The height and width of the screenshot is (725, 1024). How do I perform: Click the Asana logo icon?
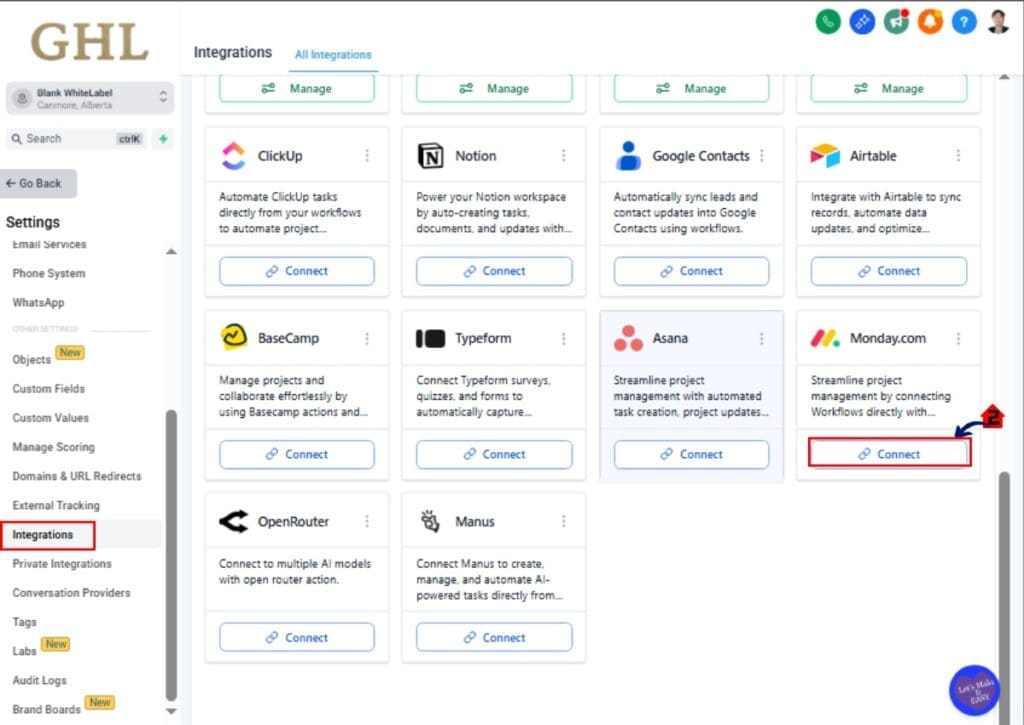pyautogui.click(x=628, y=338)
